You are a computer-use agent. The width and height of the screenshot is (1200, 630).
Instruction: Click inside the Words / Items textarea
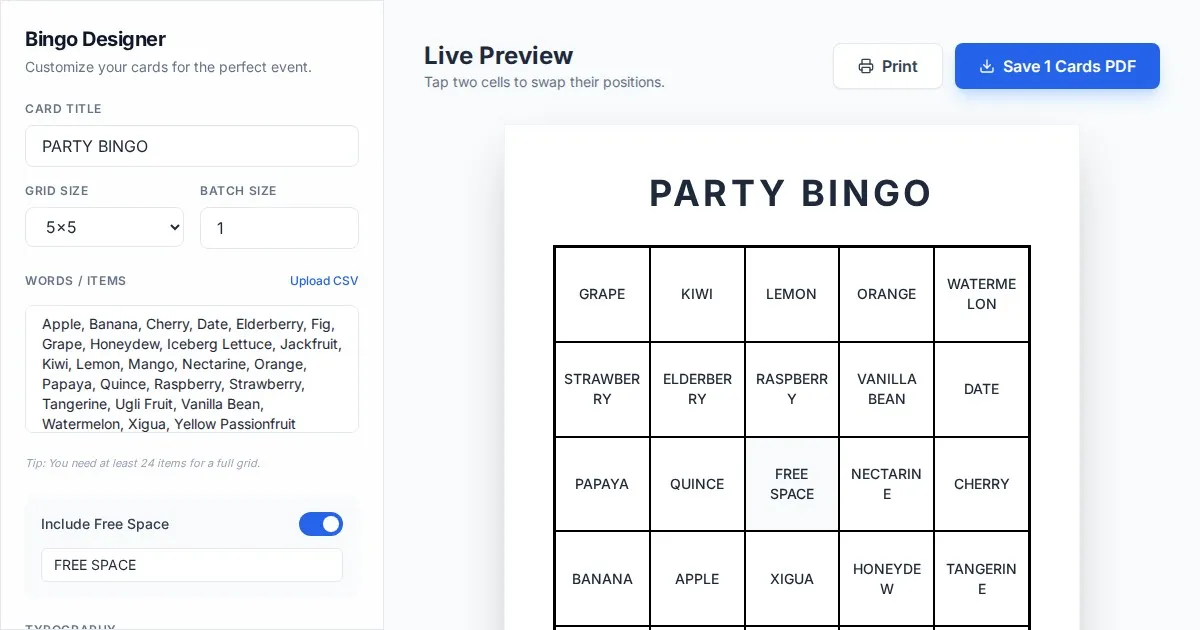click(192, 368)
